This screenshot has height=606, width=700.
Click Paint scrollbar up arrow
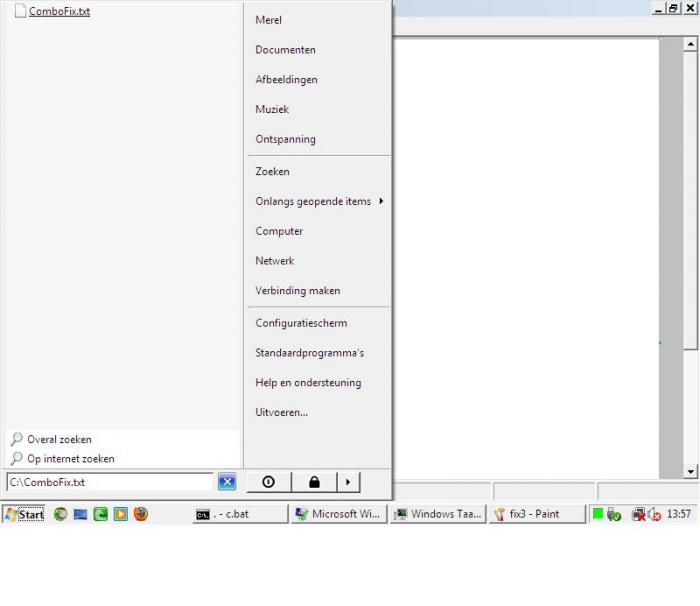tap(690, 44)
